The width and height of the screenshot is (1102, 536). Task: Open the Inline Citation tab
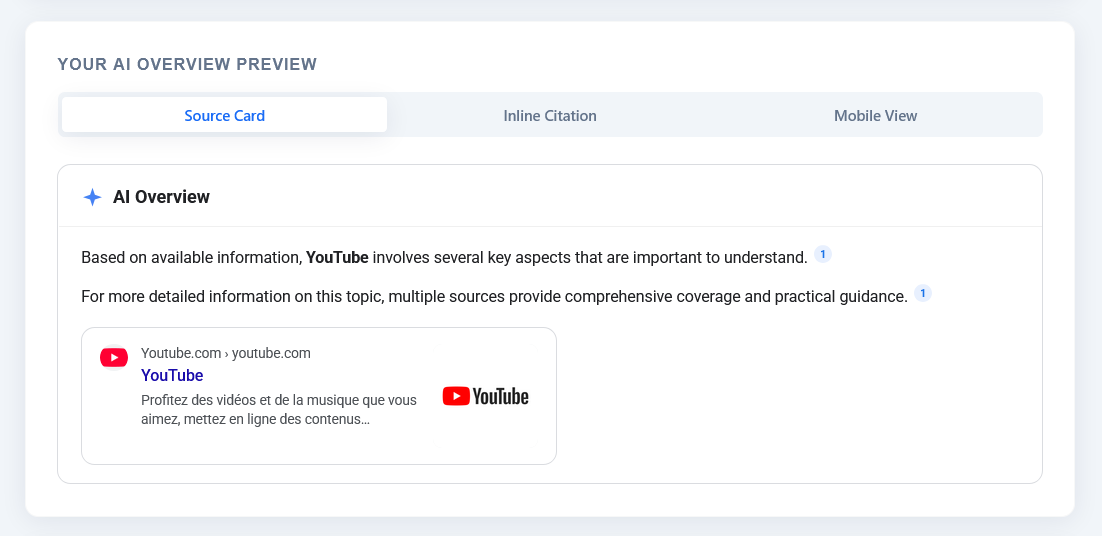pos(550,115)
